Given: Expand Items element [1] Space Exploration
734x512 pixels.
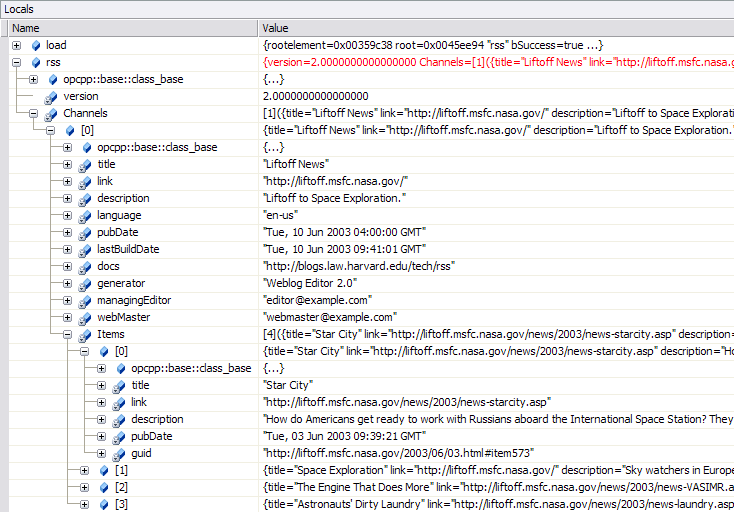Looking at the screenshot, I should [x=85, y=470].
